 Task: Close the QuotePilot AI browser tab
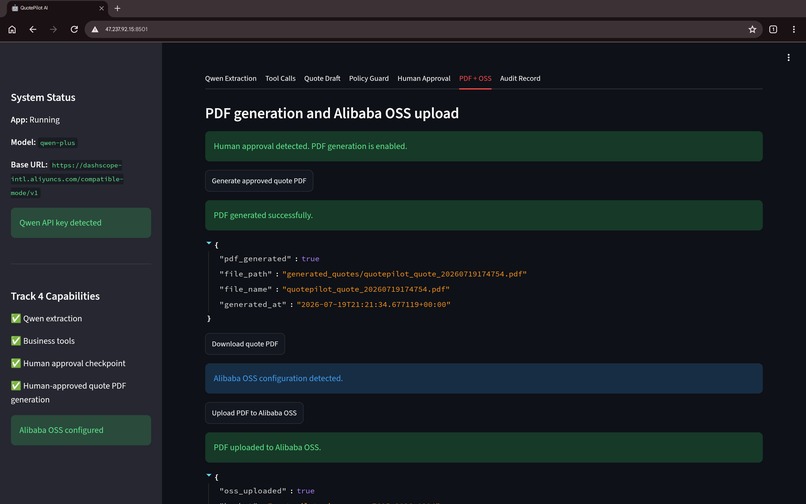[x=101, y=8]
